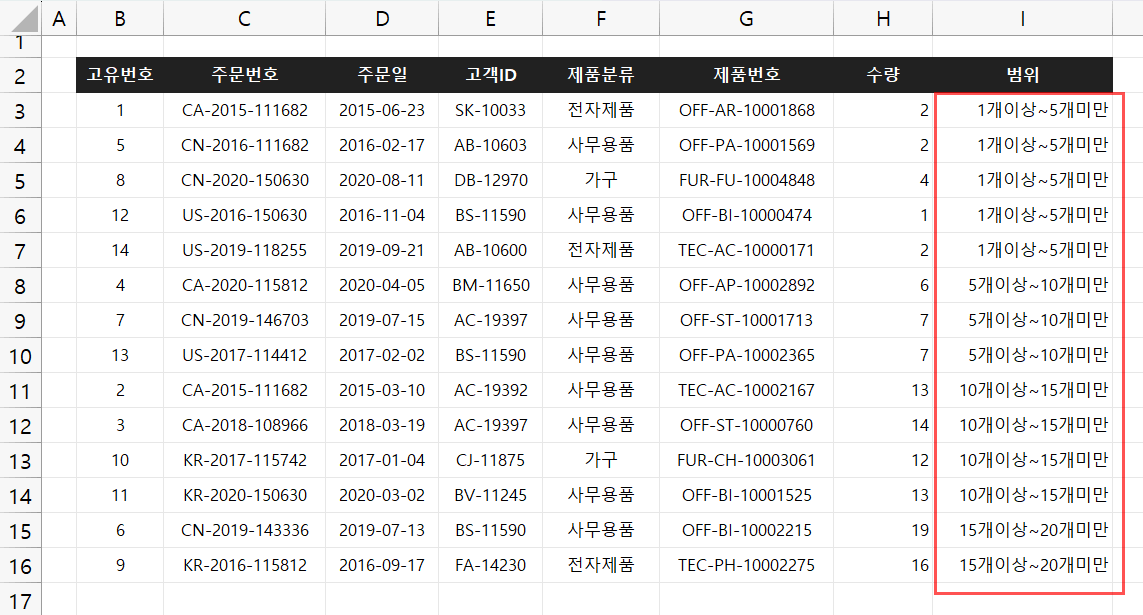Click order date 2016-02-17
This screenshot has height=615, width=1143.
click(382, 146)
